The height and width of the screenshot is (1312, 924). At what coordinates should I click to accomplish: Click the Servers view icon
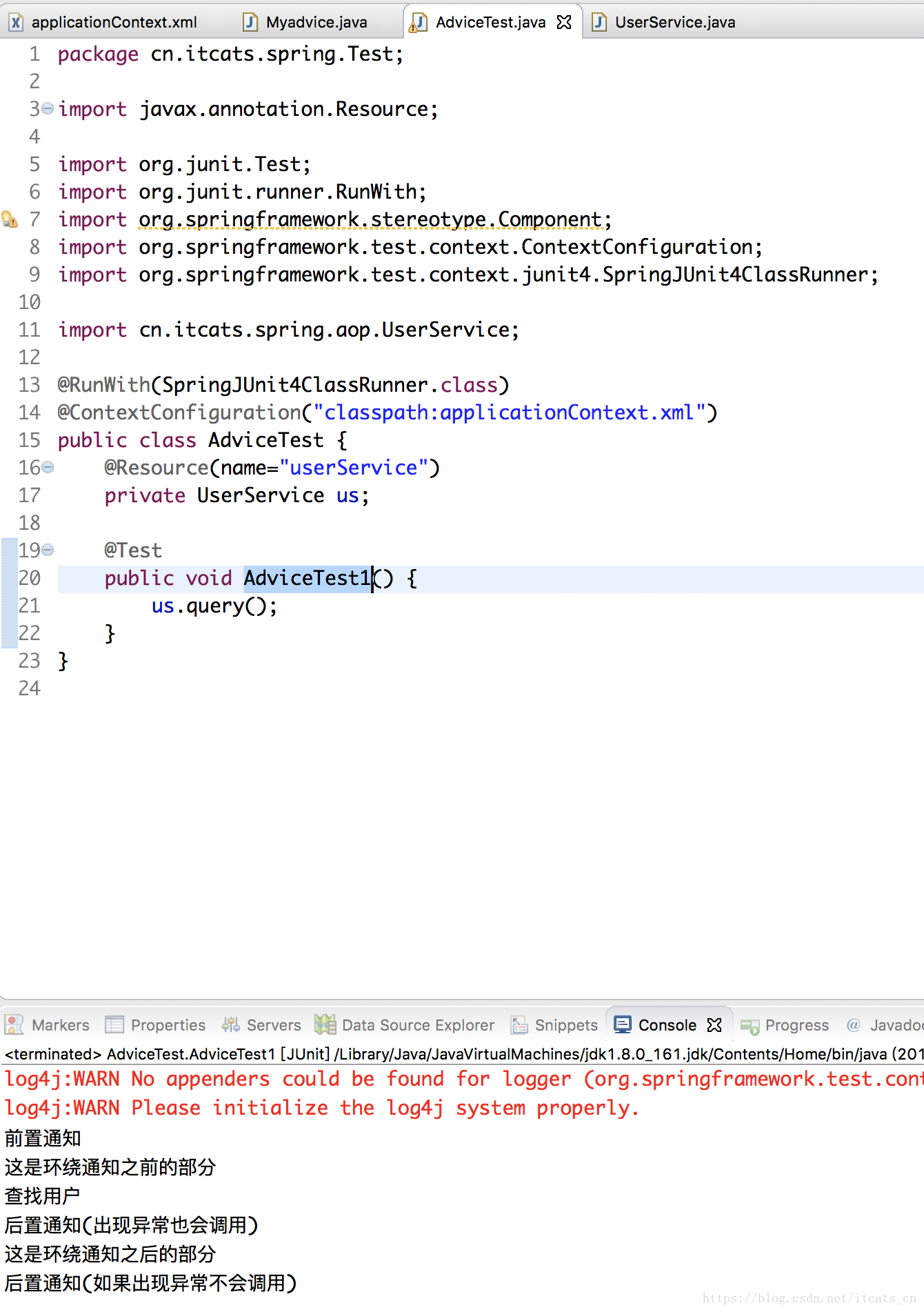pyautogui.click(x=230, y=1025)
